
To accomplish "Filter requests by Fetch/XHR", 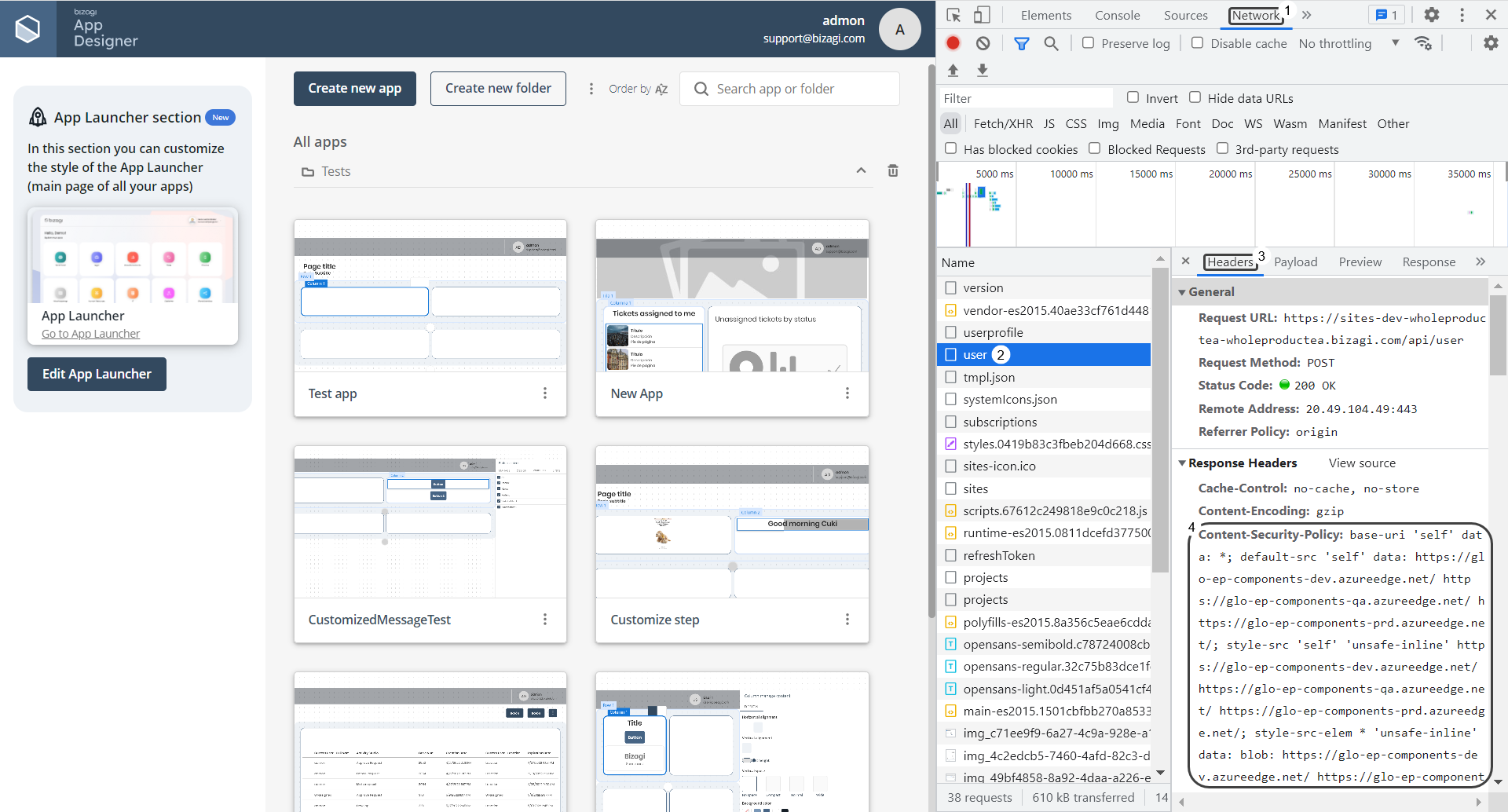I will coord(1003,123).
